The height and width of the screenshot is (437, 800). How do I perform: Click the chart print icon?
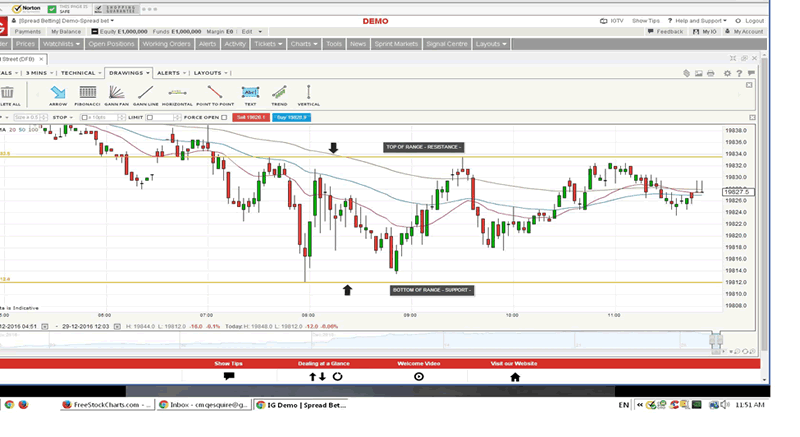(x=711, y=73)
